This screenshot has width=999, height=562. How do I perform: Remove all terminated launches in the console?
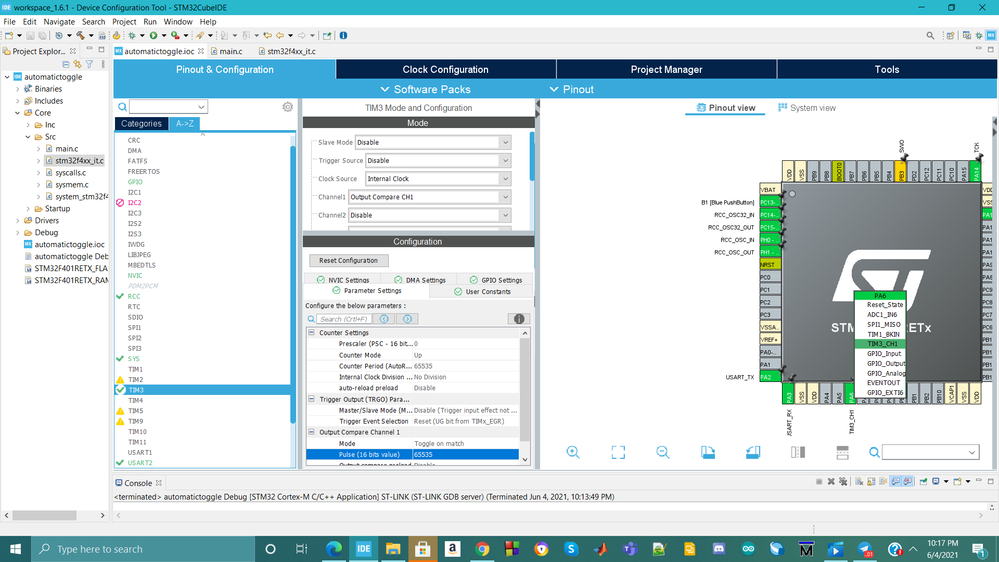point(843,482)
